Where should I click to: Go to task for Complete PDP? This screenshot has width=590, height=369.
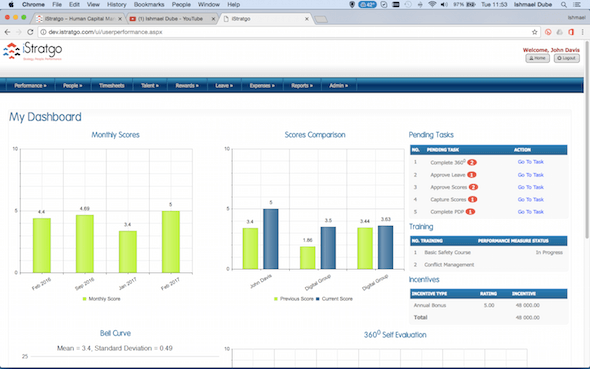point(531,212)
